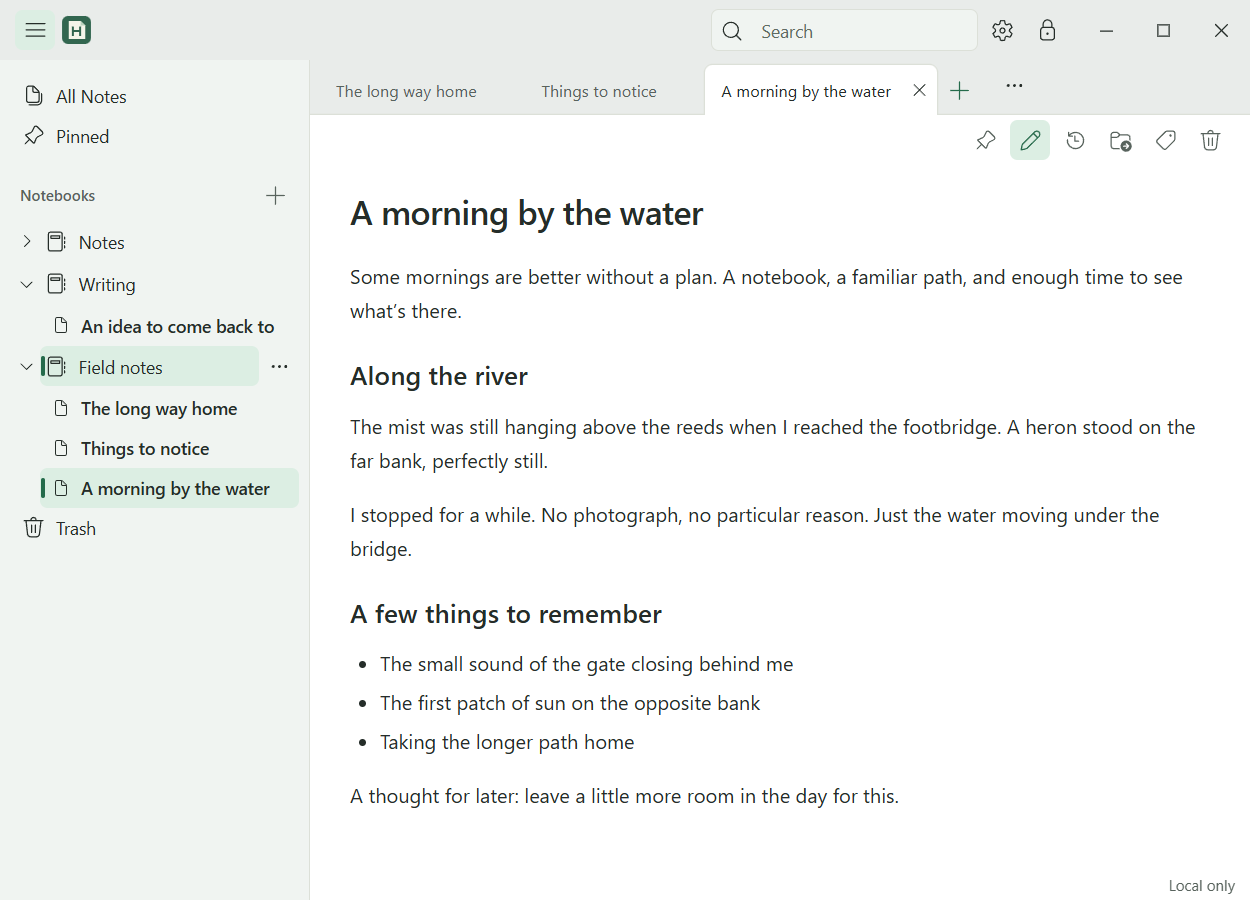Click the Trash bin icon in sidebar
Image resolution: width=1250 pixels, height=900 pixels.
pyautogui.click(x=33, y=527)
